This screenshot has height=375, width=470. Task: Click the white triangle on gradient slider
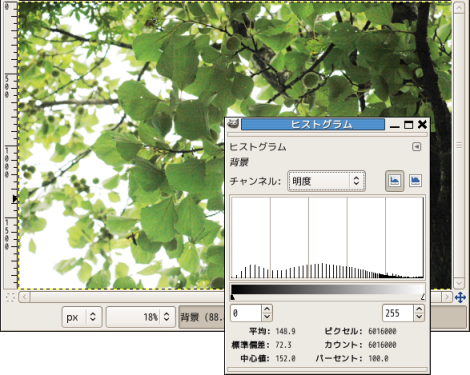(x=423, y=297)
